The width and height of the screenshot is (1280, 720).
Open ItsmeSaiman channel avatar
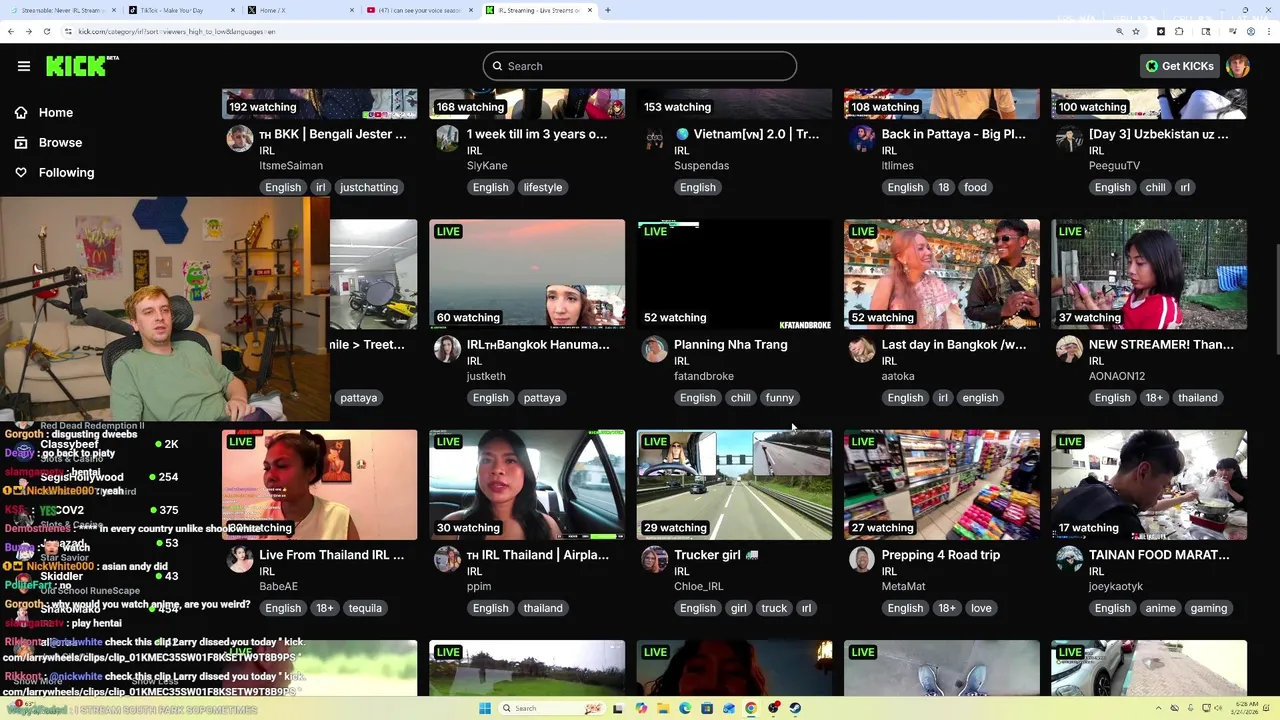[240, 138]
